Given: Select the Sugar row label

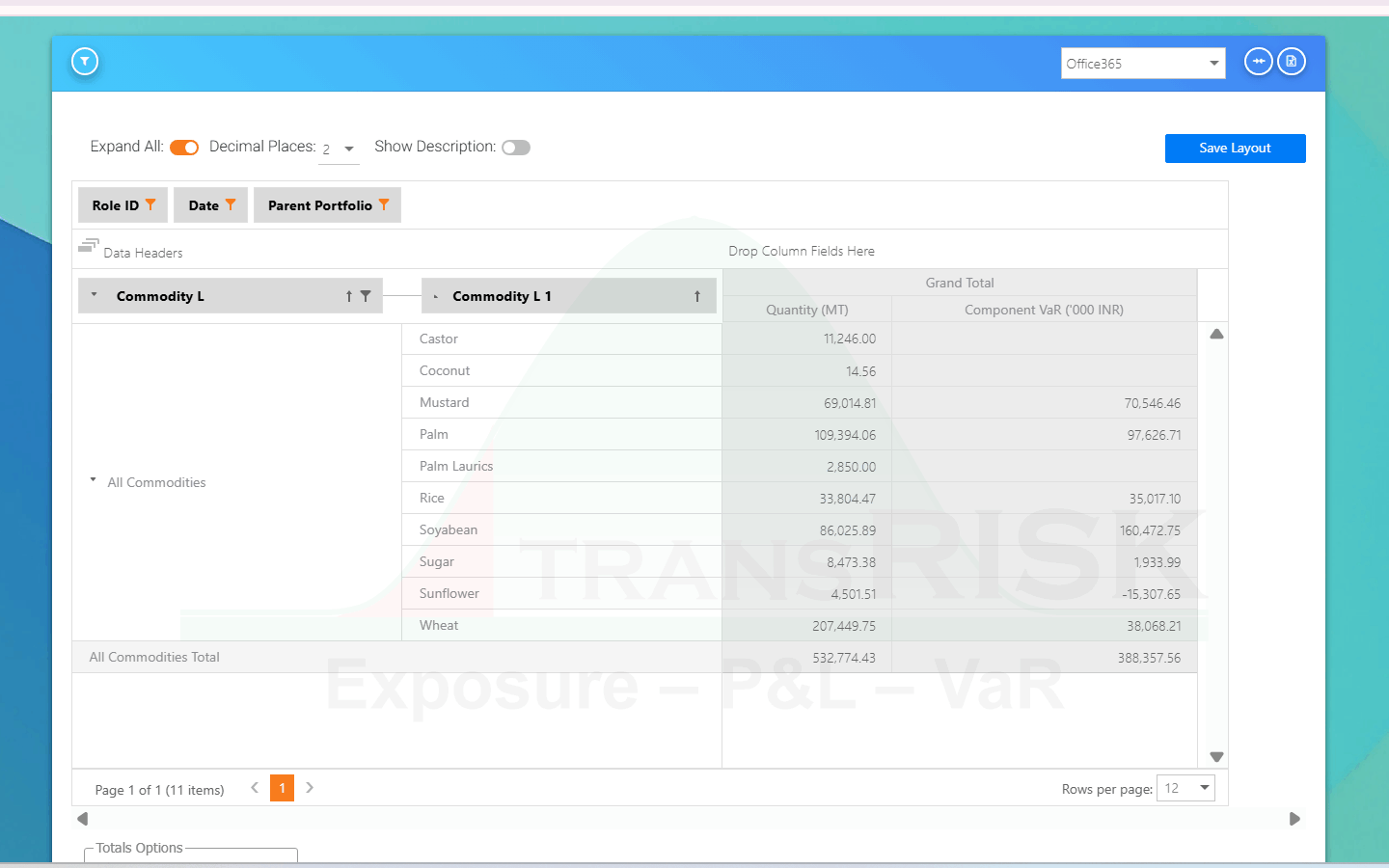Looking at the screenshot, I should (x=437, y=561).
